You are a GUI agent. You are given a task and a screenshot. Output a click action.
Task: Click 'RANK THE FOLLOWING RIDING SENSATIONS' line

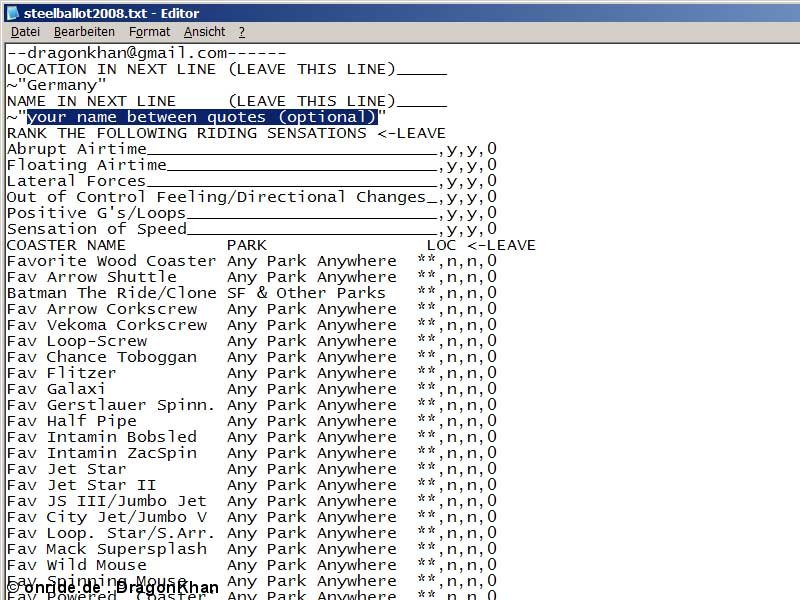226,133
